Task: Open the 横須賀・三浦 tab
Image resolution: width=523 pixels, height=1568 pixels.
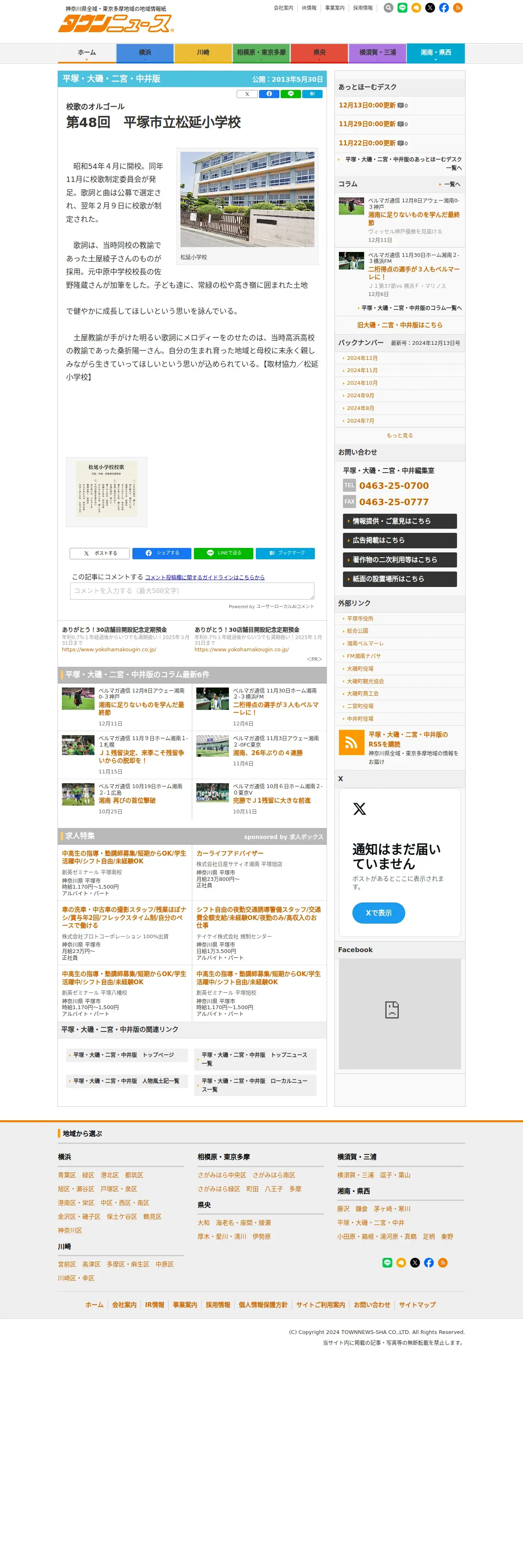Action: [x=378, y=53]
